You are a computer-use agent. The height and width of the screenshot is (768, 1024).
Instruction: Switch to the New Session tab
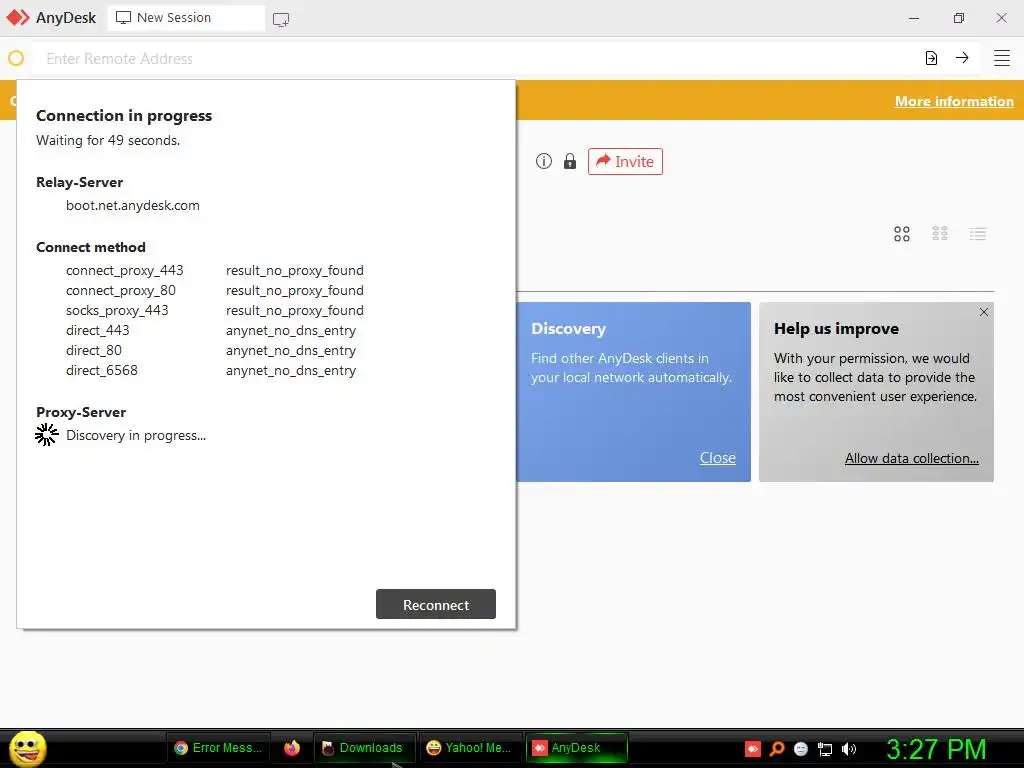tap(186, 18)
